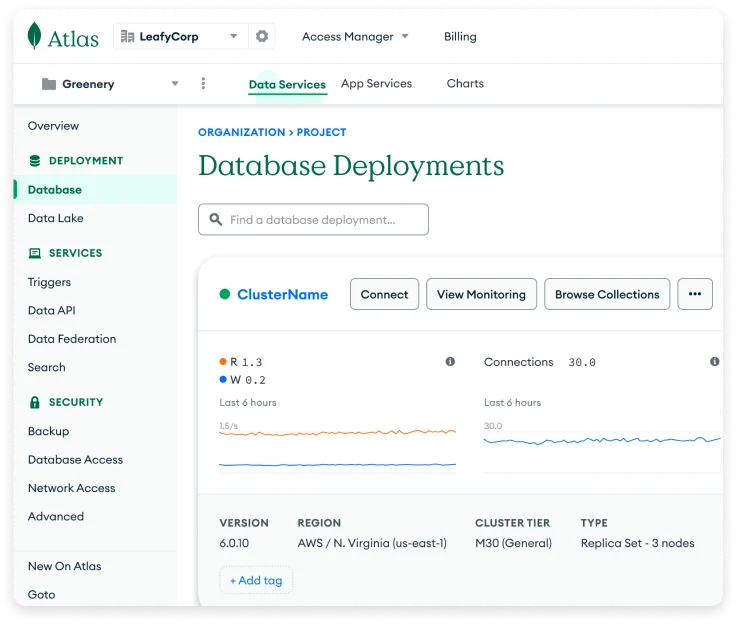Open Network Access in the sidebar
737x624 pixels.
pos(71,488)
